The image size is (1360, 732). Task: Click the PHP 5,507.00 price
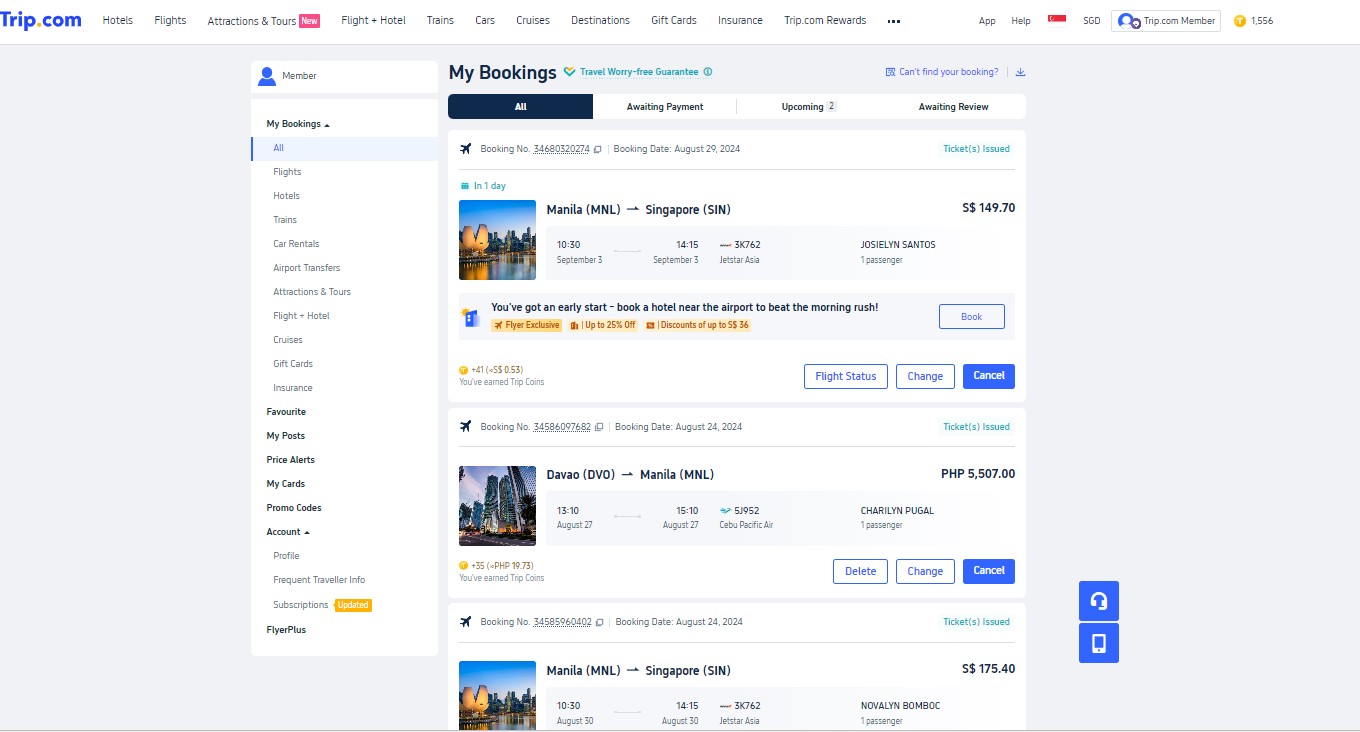click(x=978, y=474)
